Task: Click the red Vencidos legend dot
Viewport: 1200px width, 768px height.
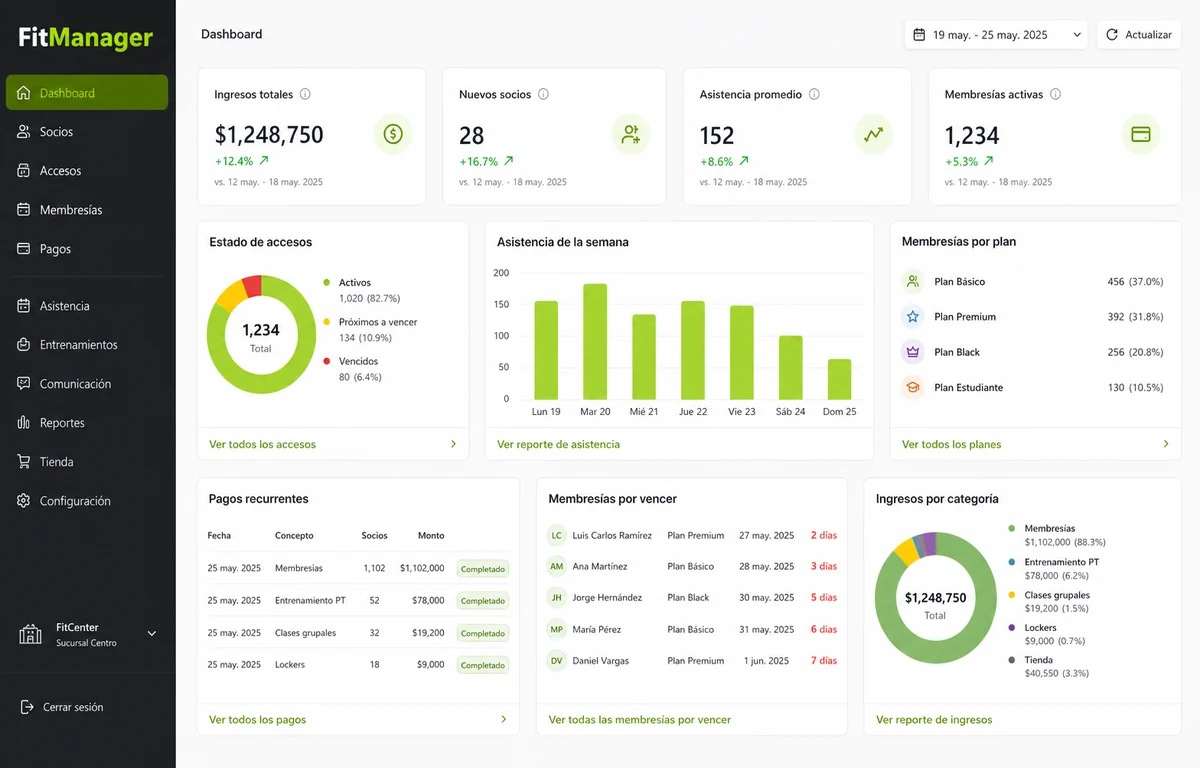Action: point(326,361)
